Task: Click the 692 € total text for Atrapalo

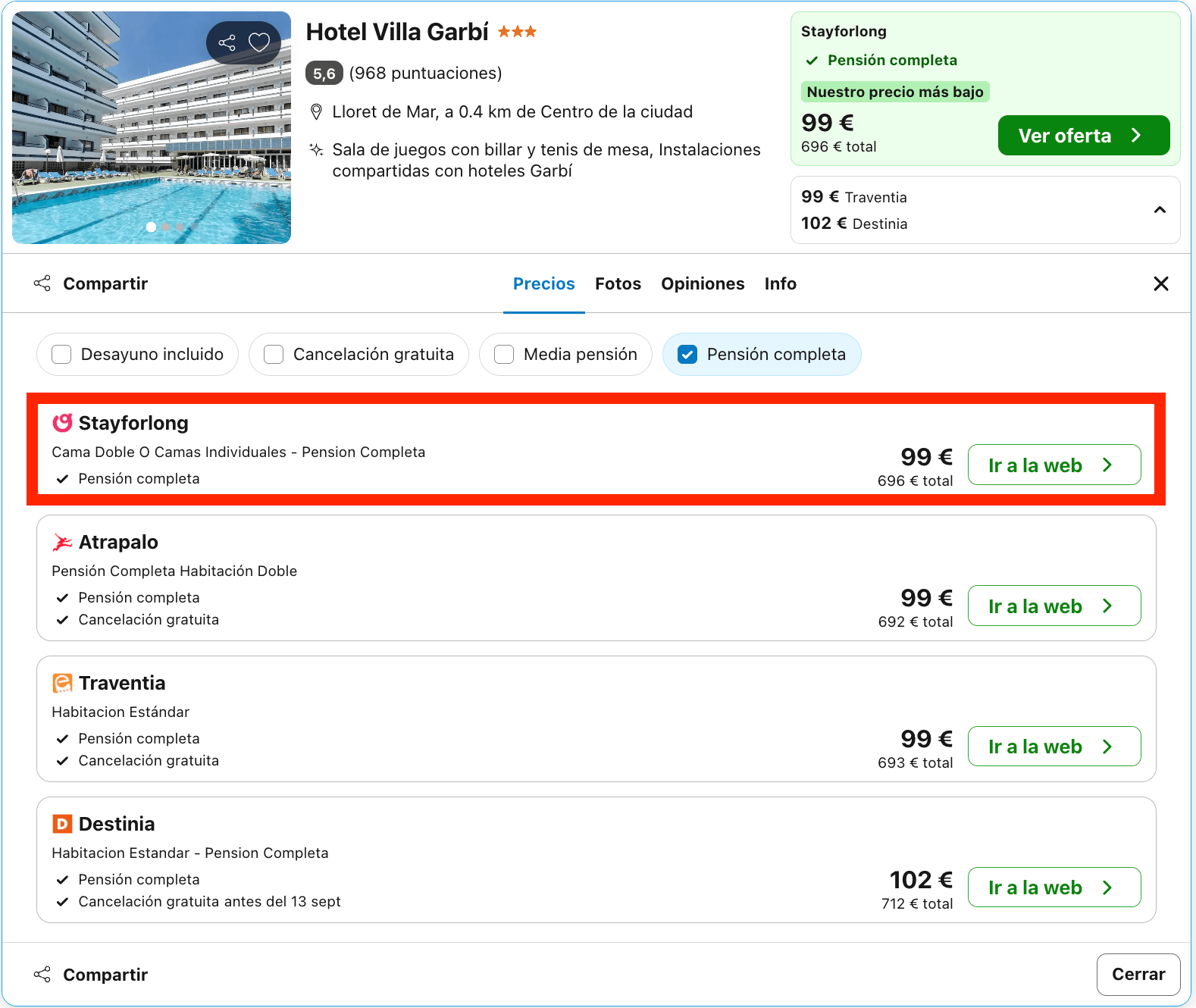Action: coord(916,621)
